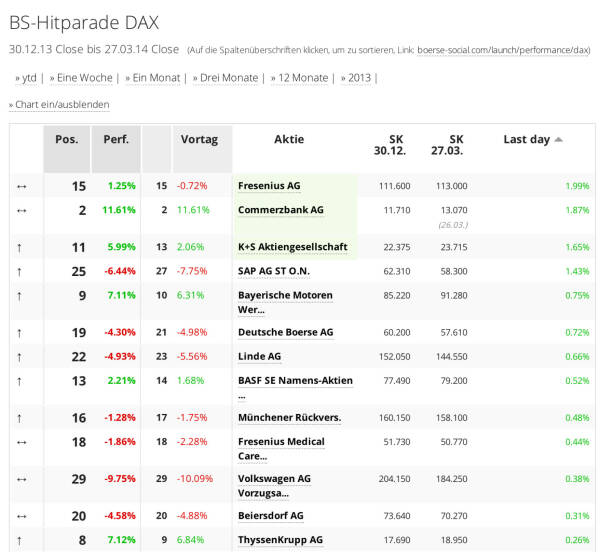Click the up arrow in ThyssenKrupp row
The height and width of the screenshot is (552, 600).
(20, 540)
